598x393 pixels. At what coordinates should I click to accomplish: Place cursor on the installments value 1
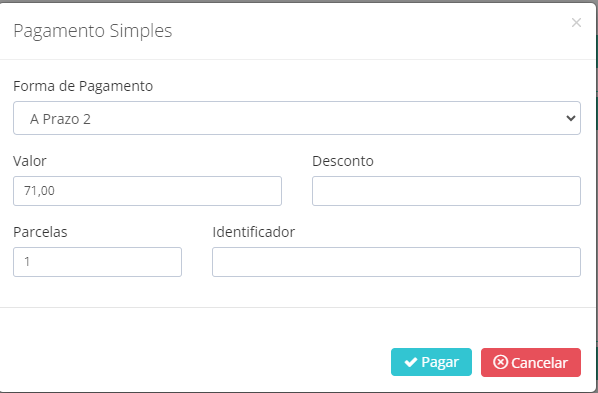click(x=27, y=262)
